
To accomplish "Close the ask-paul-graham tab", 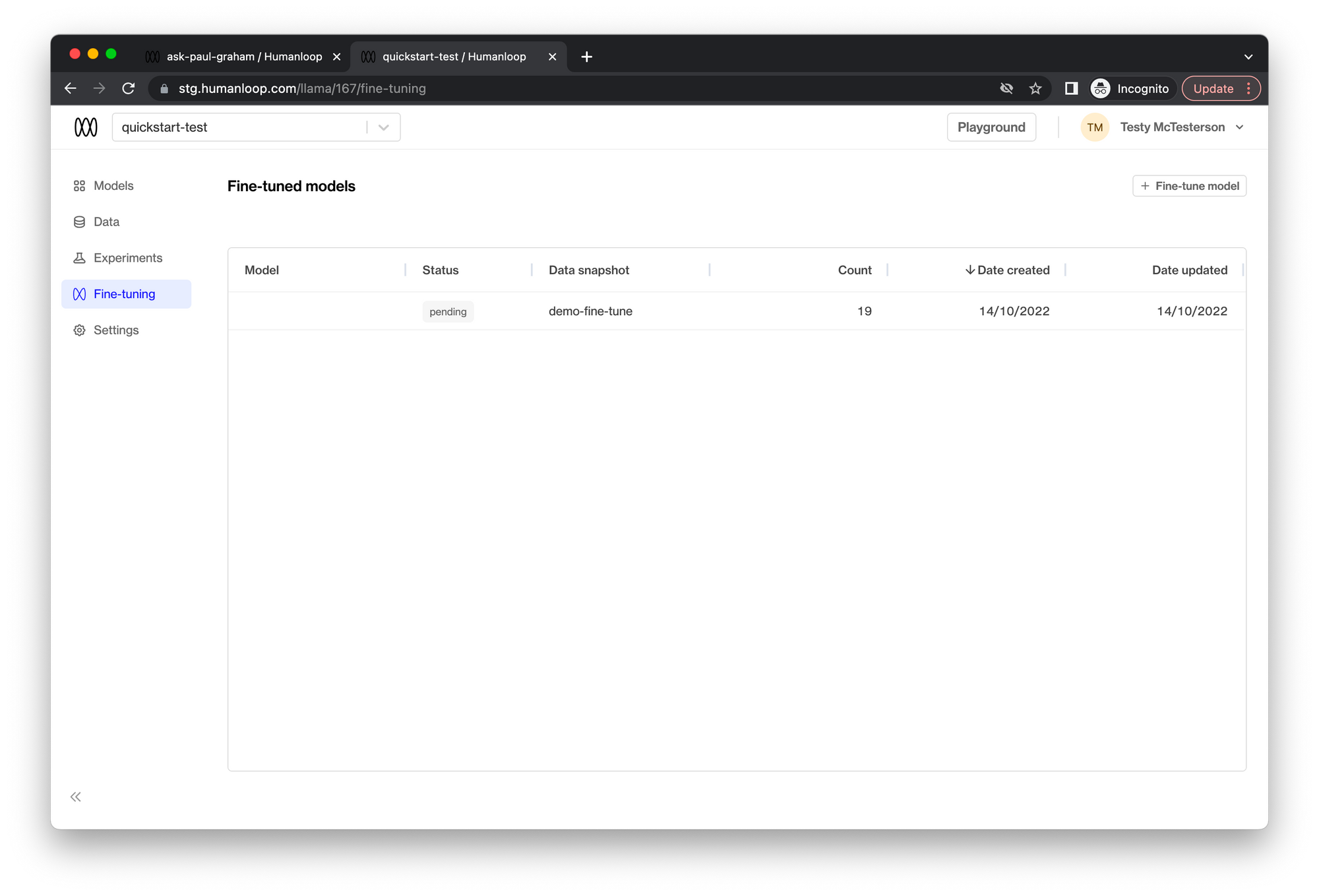I will pos(337,57).
